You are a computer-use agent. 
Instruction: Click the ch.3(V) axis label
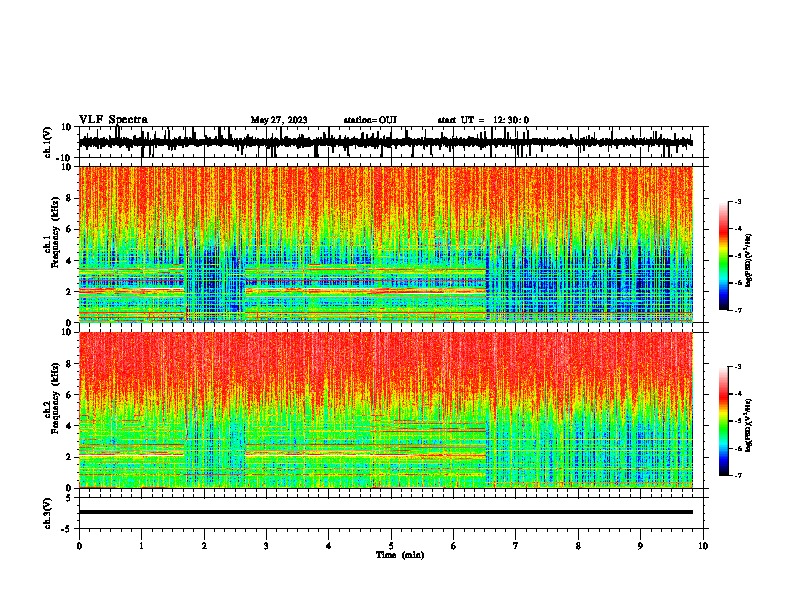pos(48,513)
